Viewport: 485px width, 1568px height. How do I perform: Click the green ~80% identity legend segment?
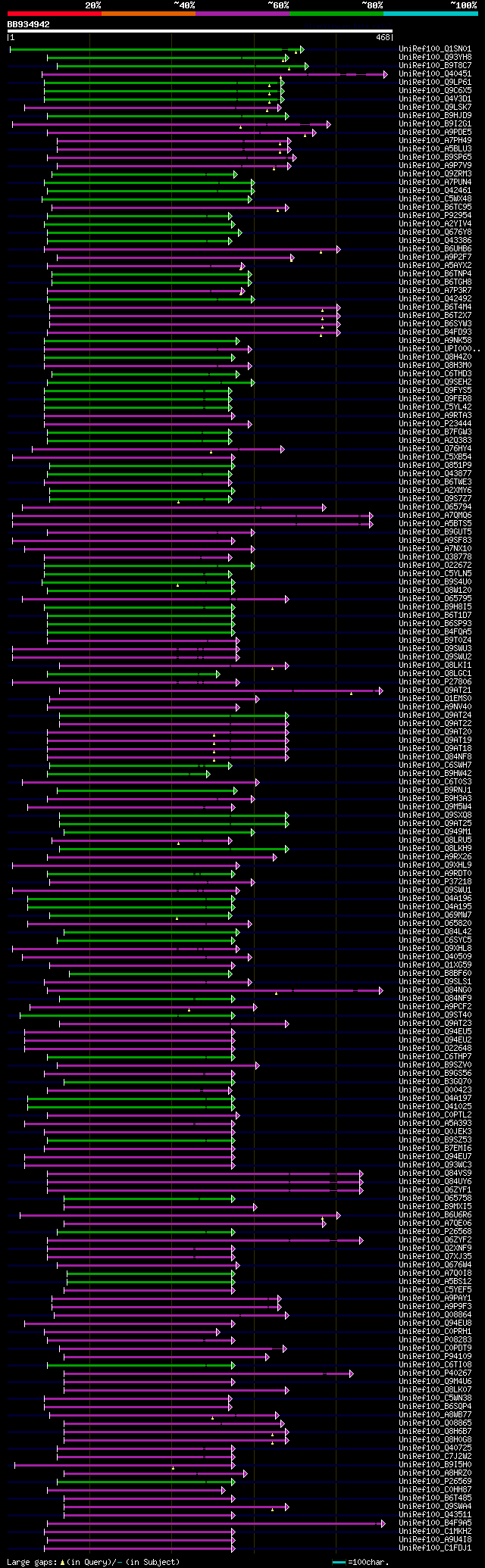[x=336, y=13]
